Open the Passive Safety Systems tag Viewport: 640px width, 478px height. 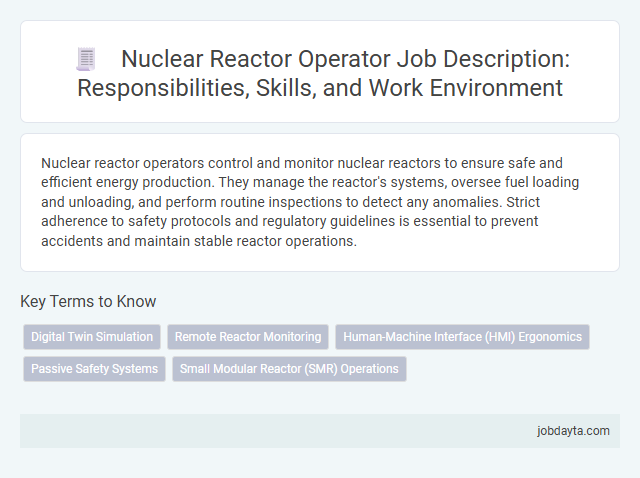click(x=94, y=369)
